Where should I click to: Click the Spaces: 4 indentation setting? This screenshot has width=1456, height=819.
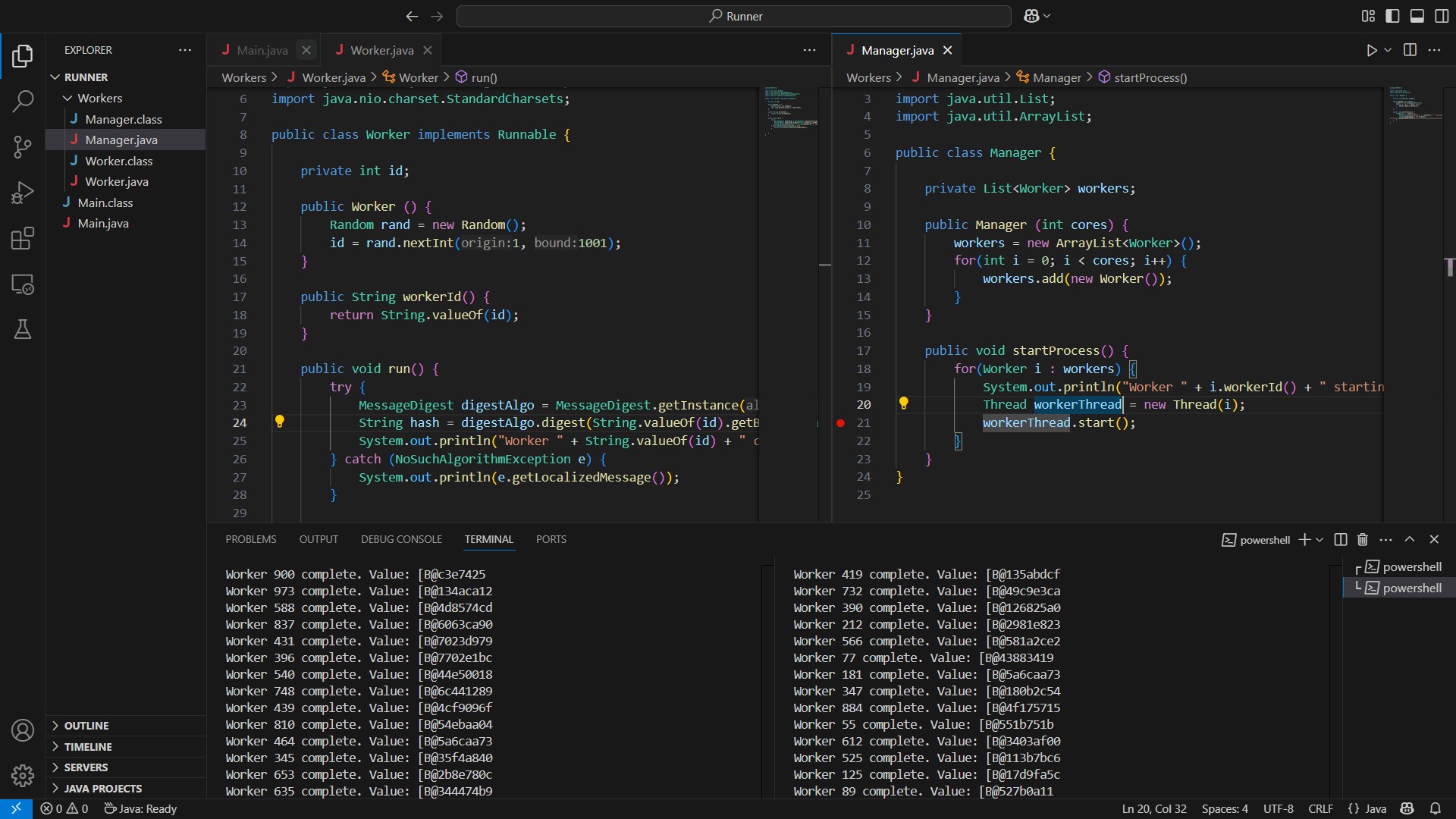(x=1224, y=808)
